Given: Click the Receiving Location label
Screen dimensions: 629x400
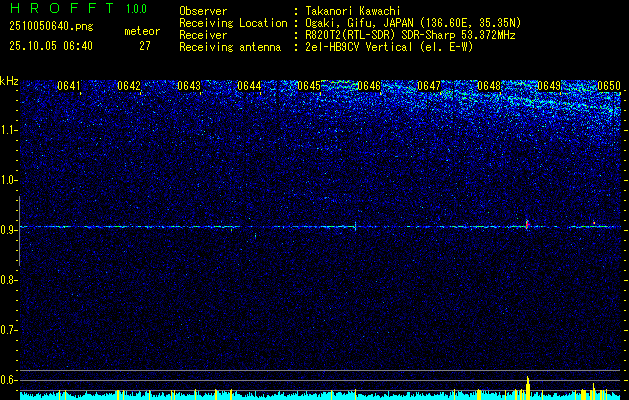Looking at the screenshot, I should [x=233, y=23].
